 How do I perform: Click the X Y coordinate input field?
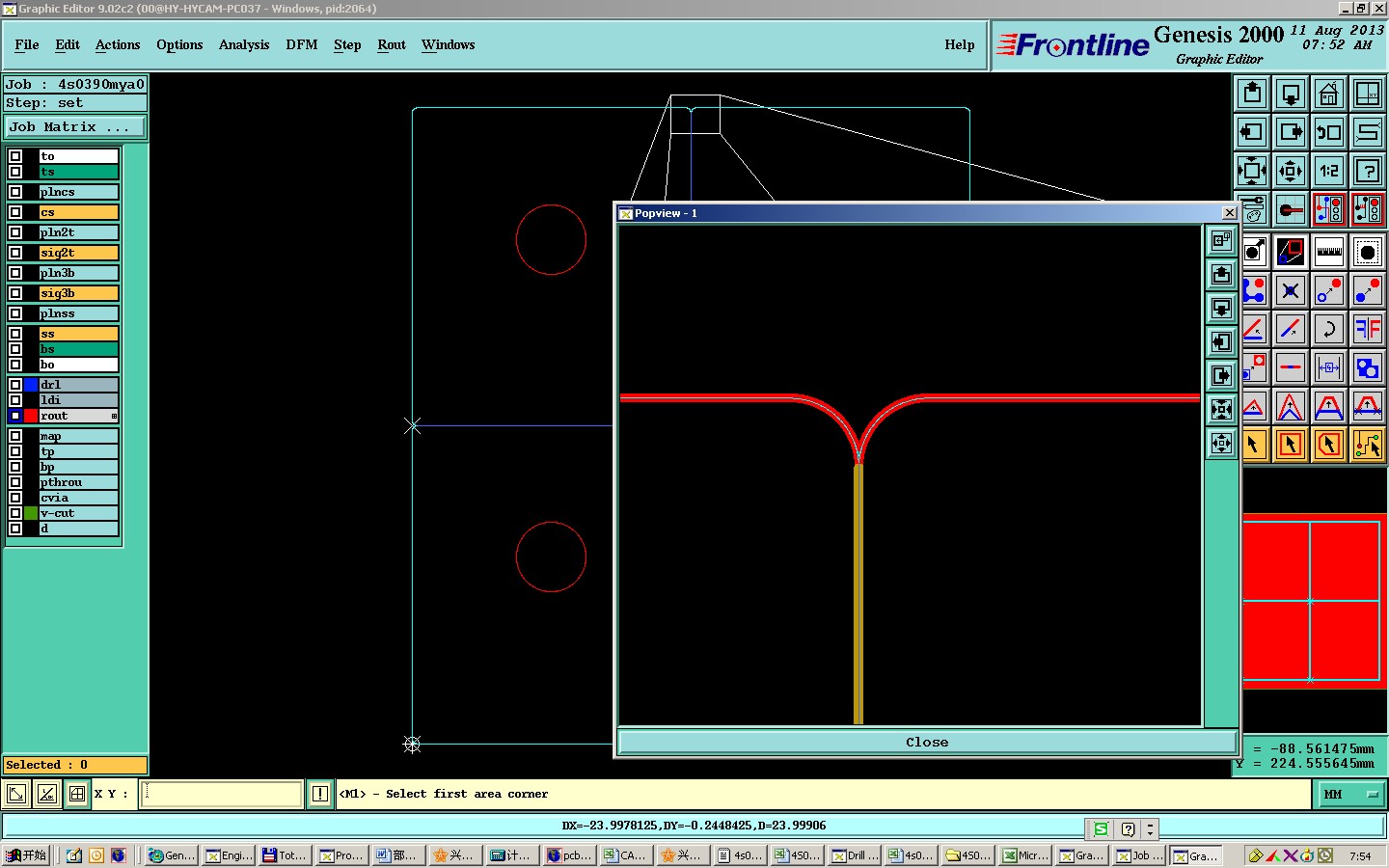[x=222, y=794]
